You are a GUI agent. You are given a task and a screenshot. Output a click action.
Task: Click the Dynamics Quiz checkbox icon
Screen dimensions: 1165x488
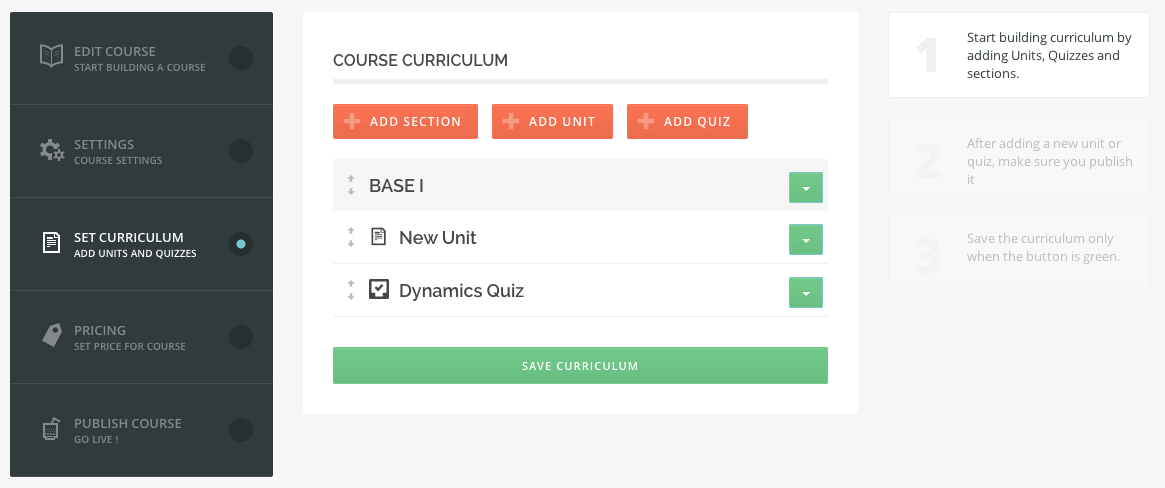379,289
